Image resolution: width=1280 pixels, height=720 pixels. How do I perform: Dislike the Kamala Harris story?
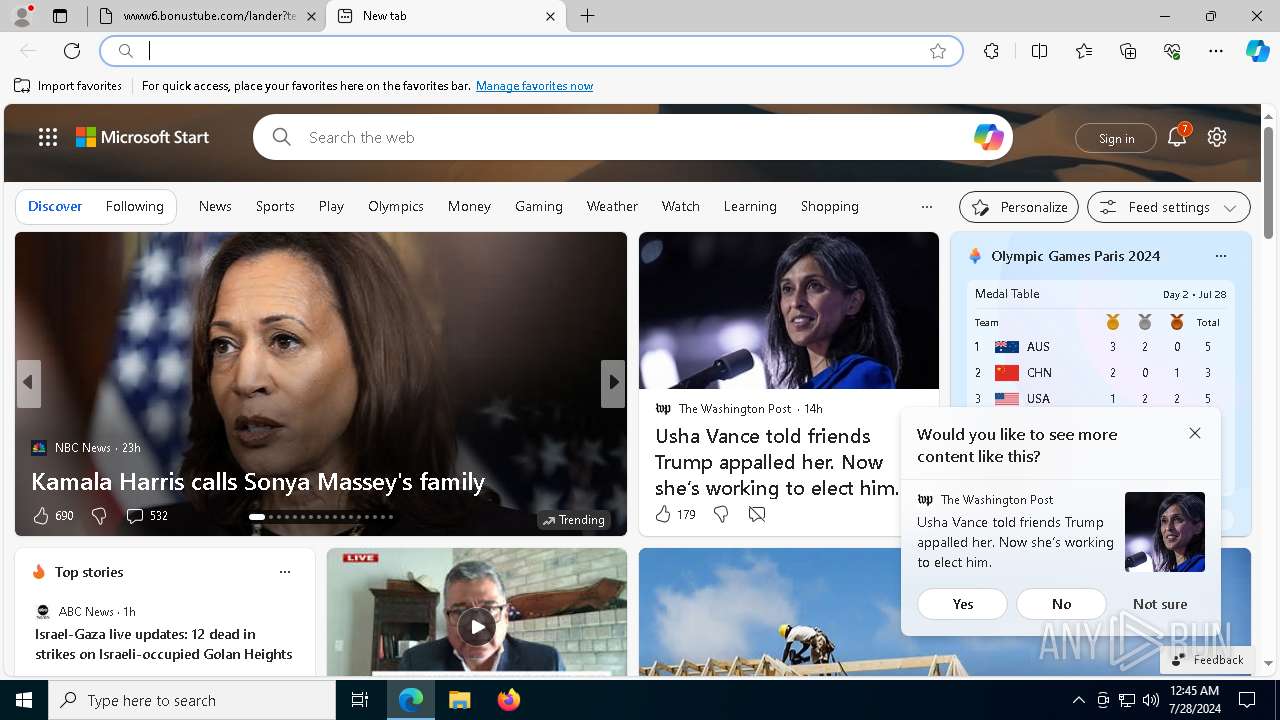click(99, 516)
